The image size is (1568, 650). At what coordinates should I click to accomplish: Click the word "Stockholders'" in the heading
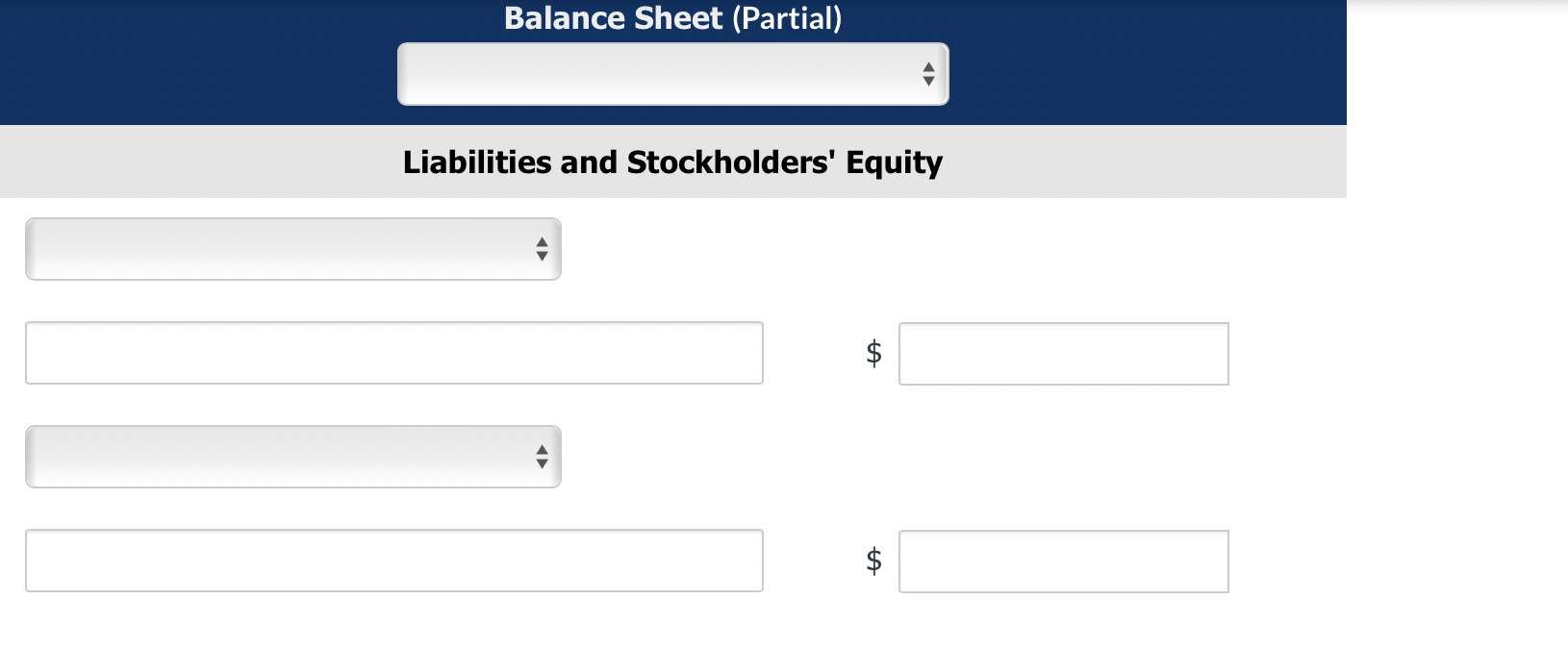(x=731, y=162)
